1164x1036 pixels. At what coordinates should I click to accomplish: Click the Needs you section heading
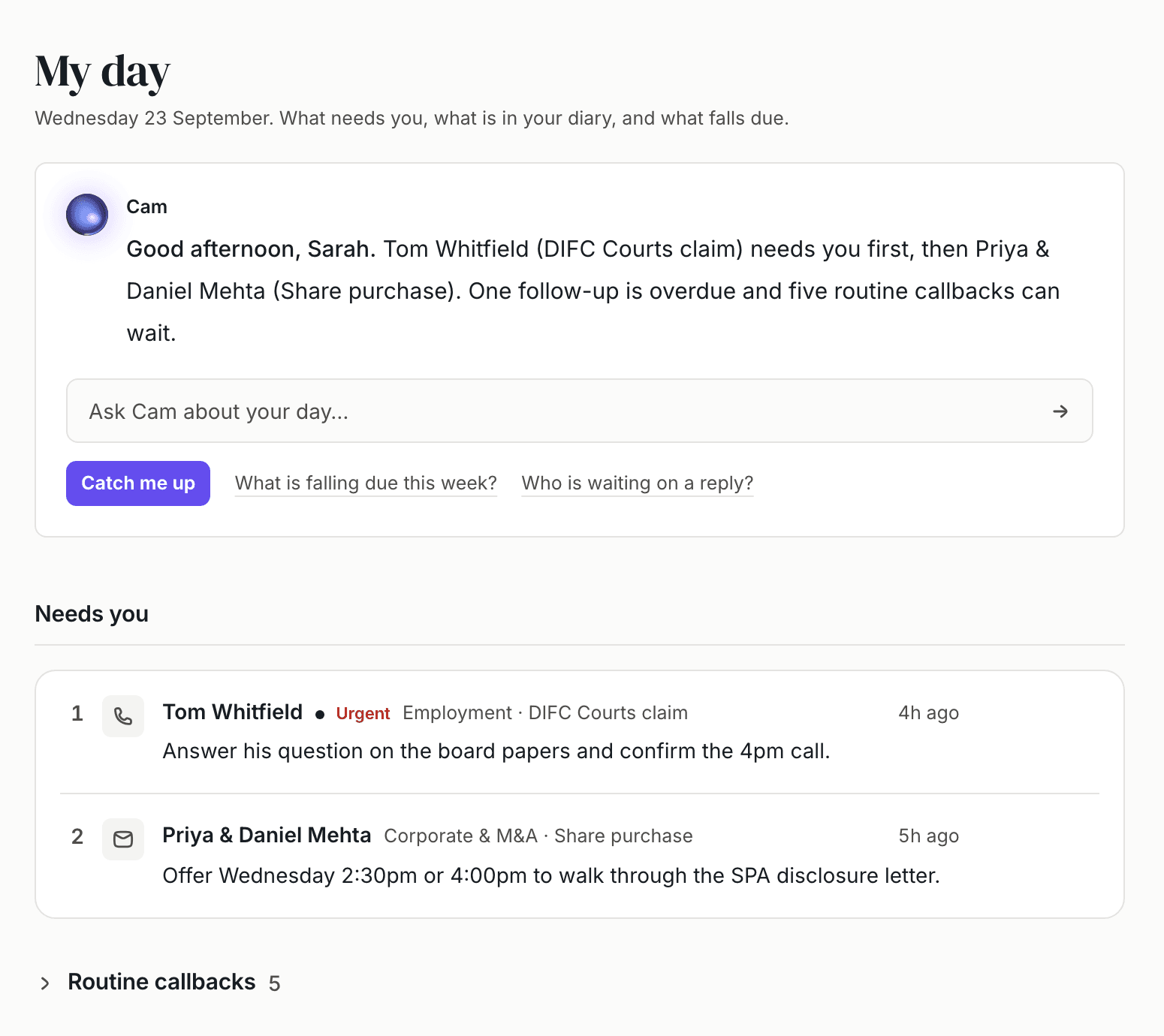[x=92, y=614]
